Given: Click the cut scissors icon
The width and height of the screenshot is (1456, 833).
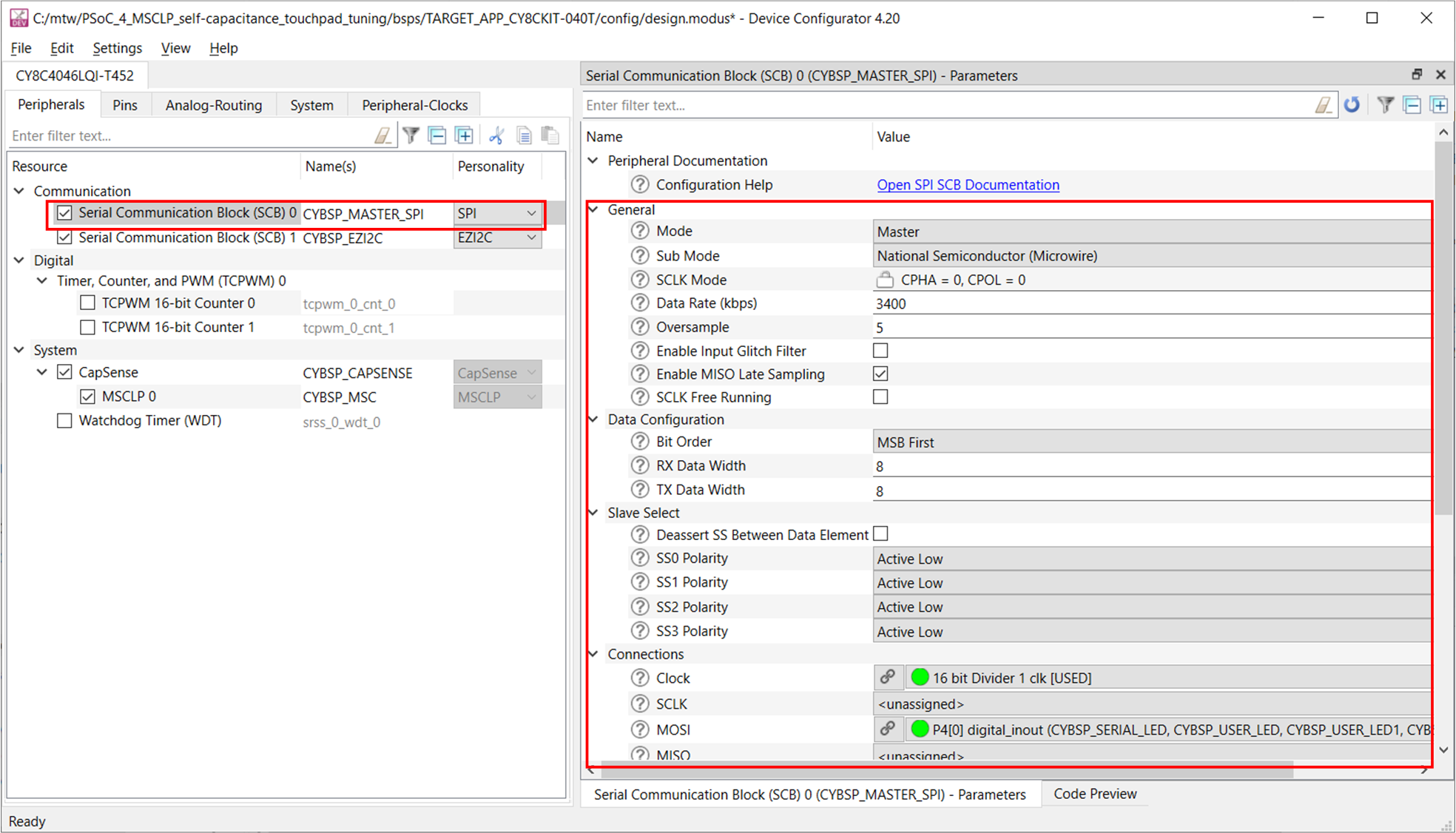Looking at the screenshot, I should [x=496, y=135].
